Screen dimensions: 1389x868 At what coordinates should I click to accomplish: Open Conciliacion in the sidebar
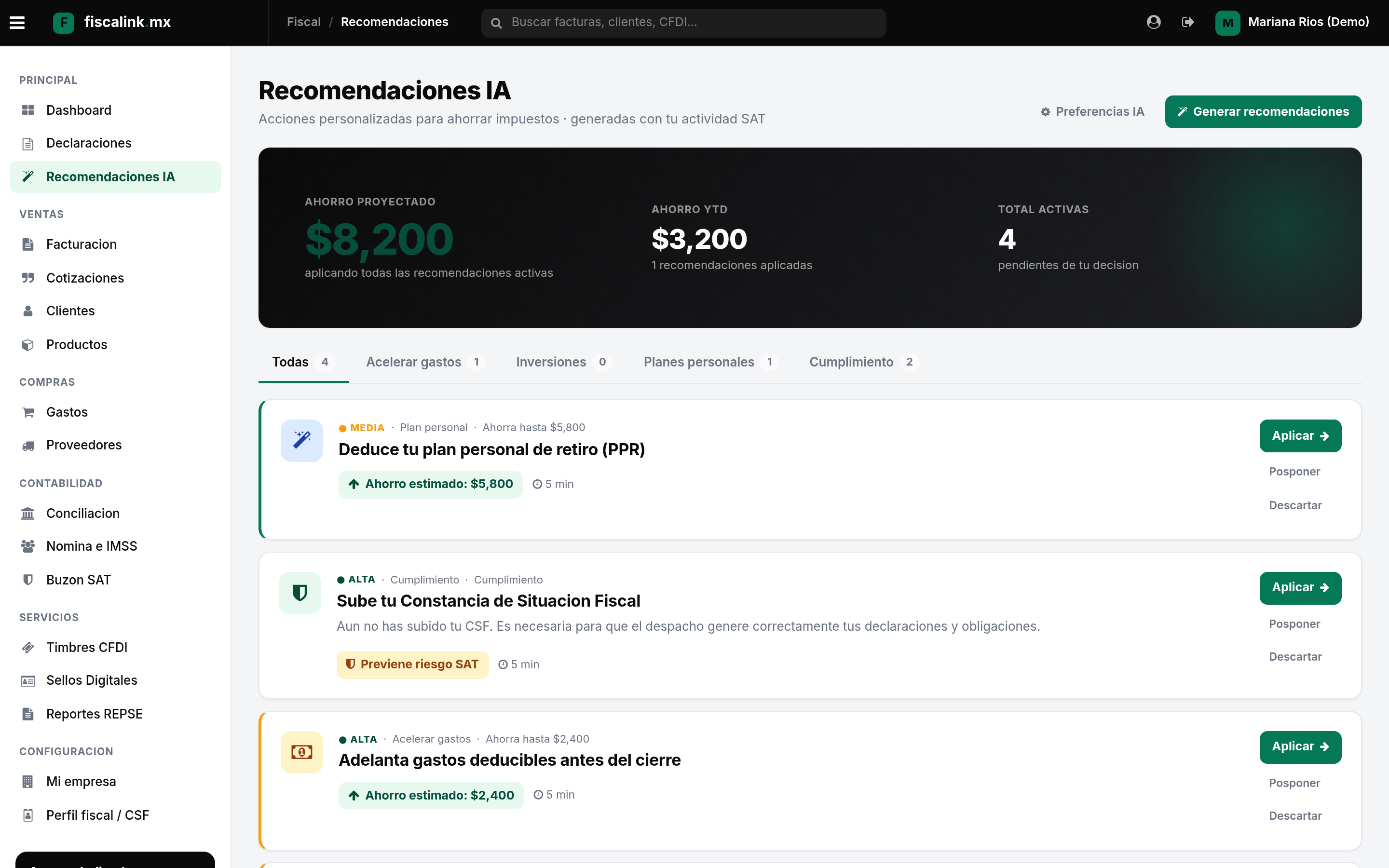point(115,513)
